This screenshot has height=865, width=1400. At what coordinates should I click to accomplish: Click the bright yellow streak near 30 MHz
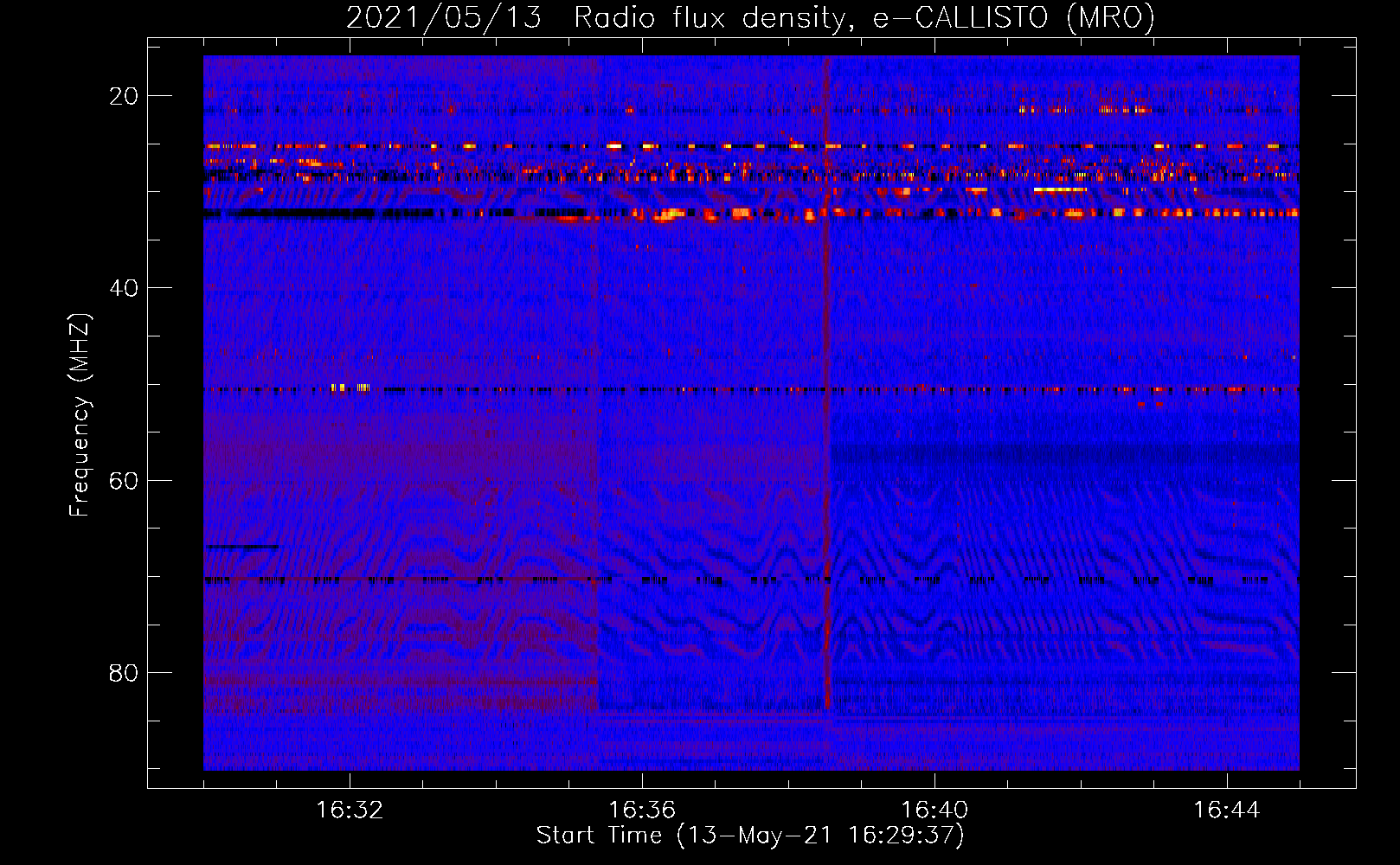pos(1060,189)
